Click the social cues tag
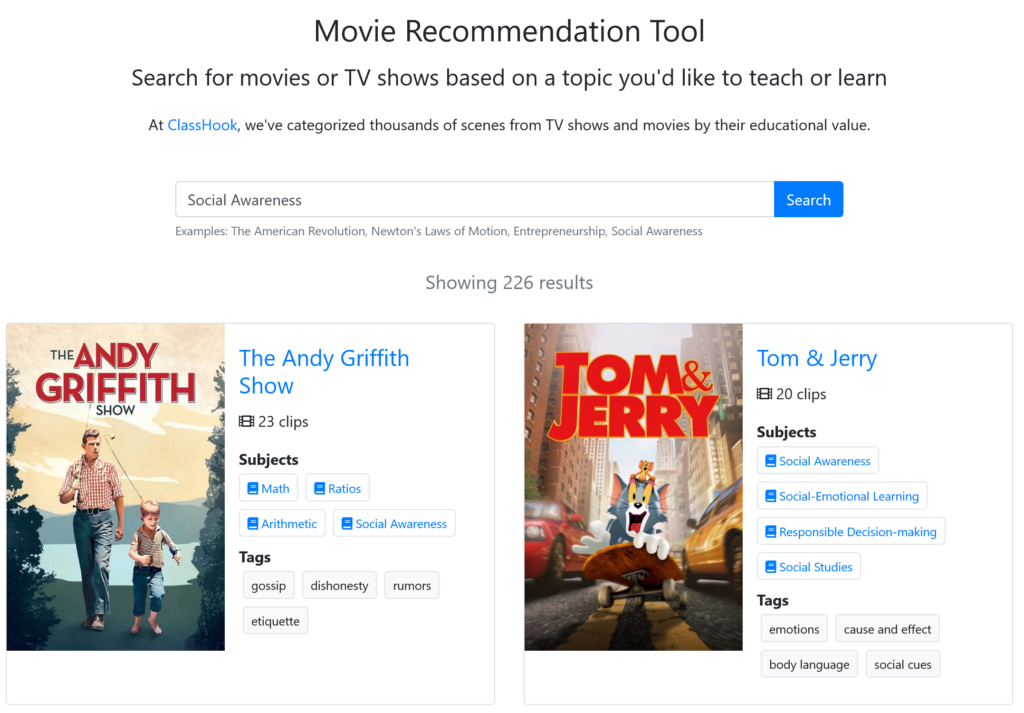 [x=903, y=663]
